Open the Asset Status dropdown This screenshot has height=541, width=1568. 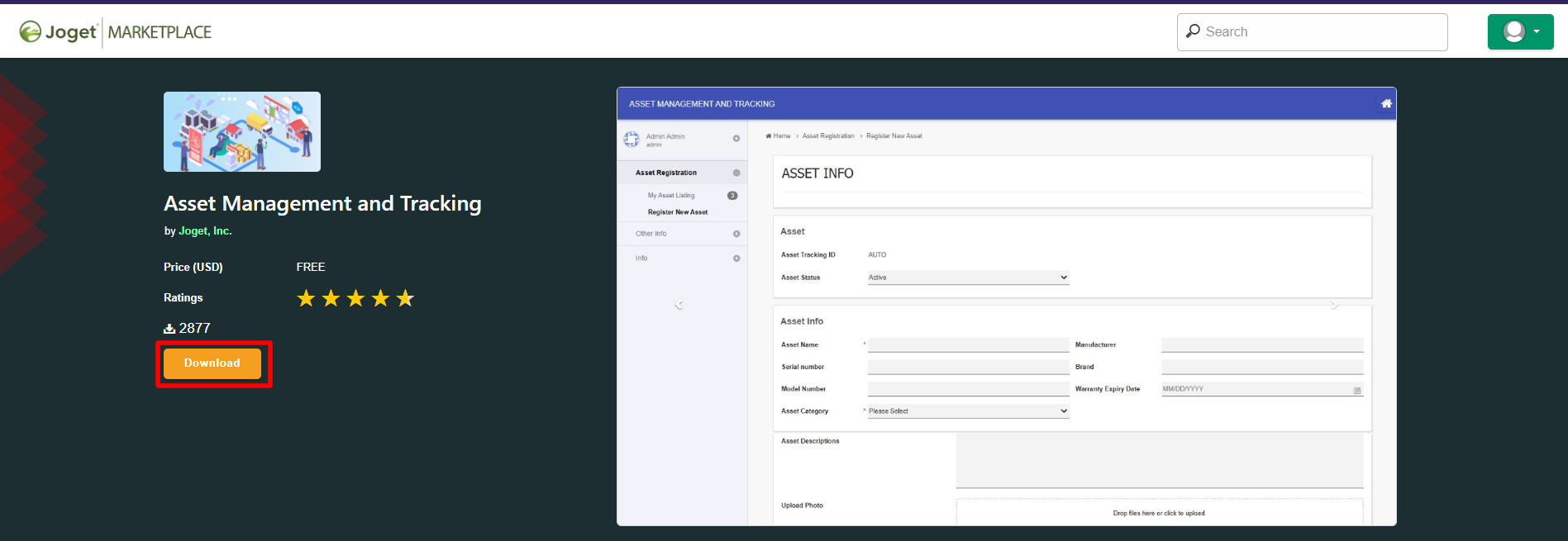coord(968,278)
